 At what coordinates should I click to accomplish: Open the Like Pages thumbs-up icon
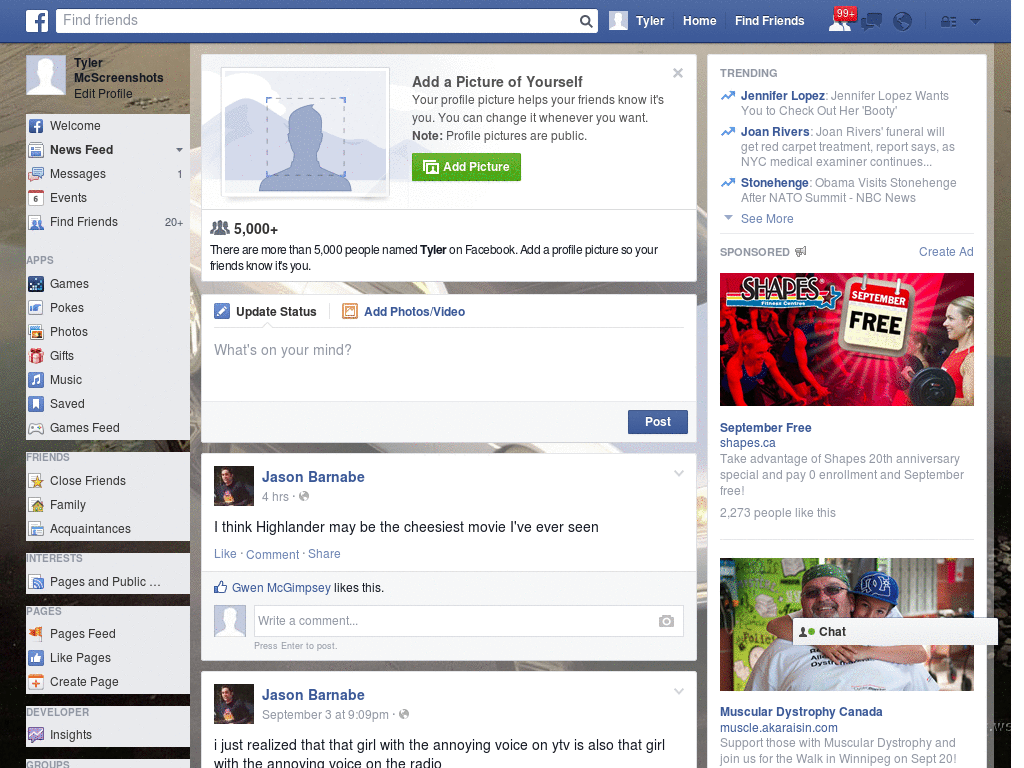36,658
